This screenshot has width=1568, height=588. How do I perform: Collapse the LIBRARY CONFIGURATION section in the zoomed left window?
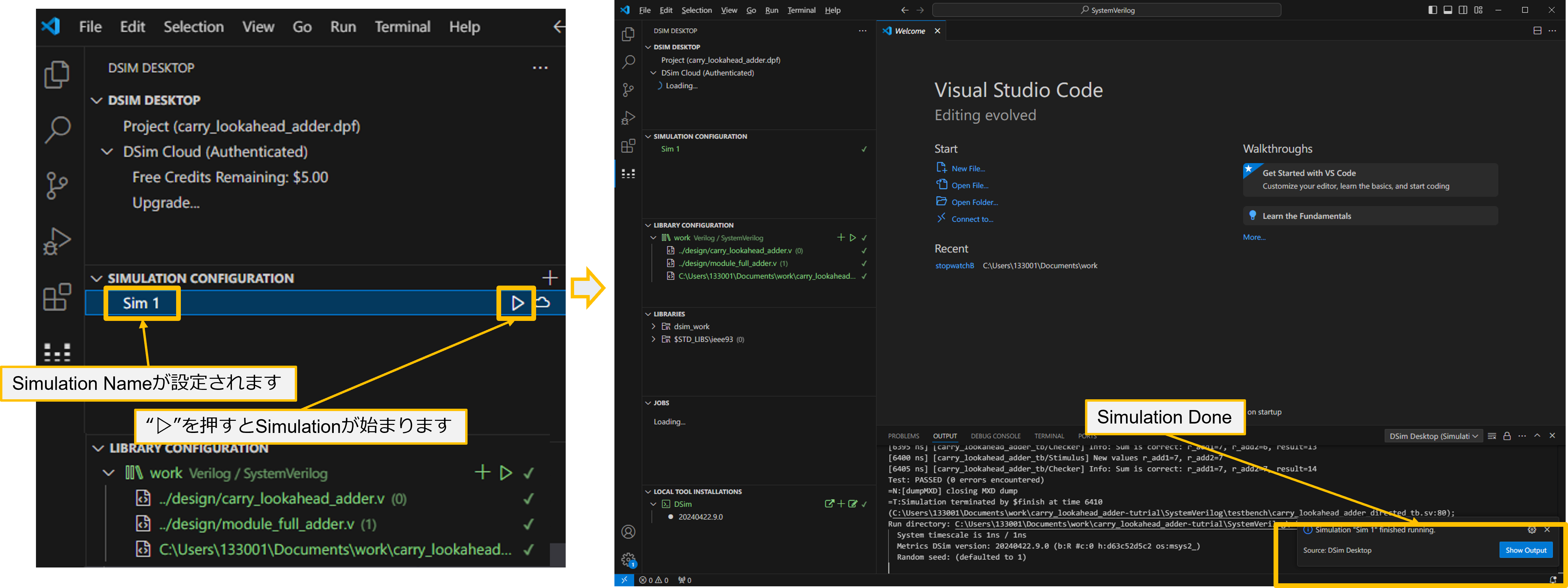click(x=98, y=448)
